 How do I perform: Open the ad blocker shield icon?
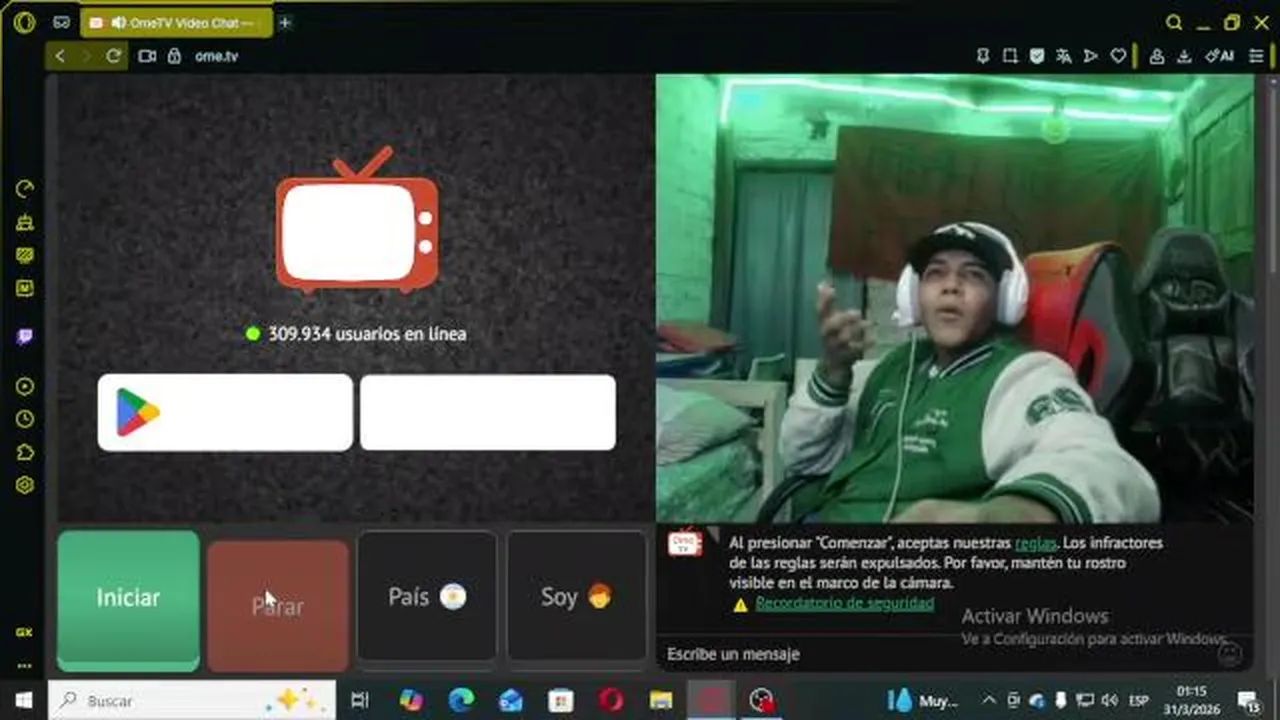(x=1037, y=56)
